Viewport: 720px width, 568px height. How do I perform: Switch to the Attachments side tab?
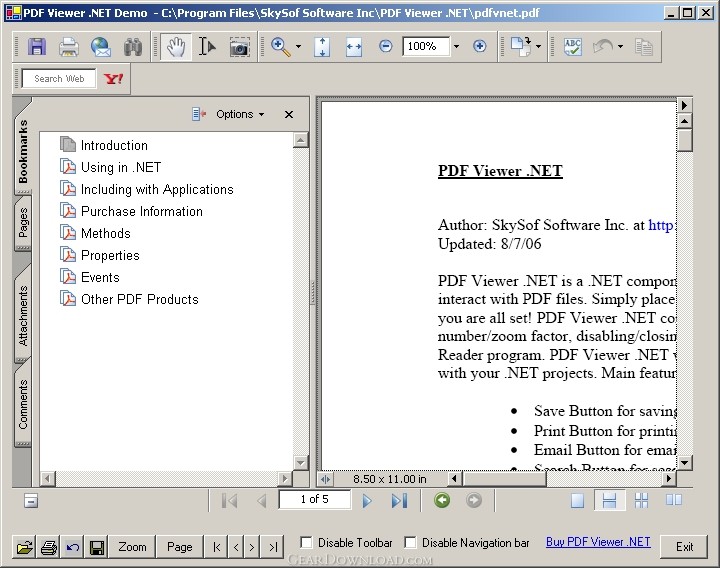click(x=23, y=315)
